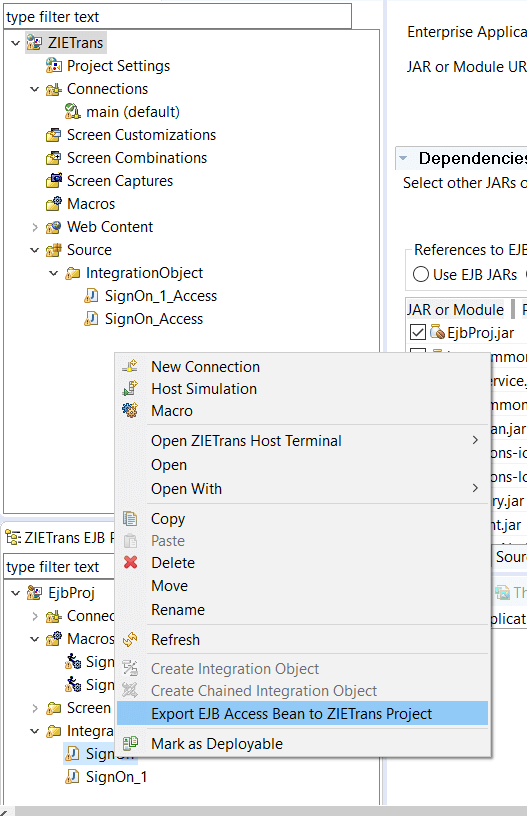Click the ZIETrans project icon
The height and width of the screenshot is (816, 527).
[34, 43]
